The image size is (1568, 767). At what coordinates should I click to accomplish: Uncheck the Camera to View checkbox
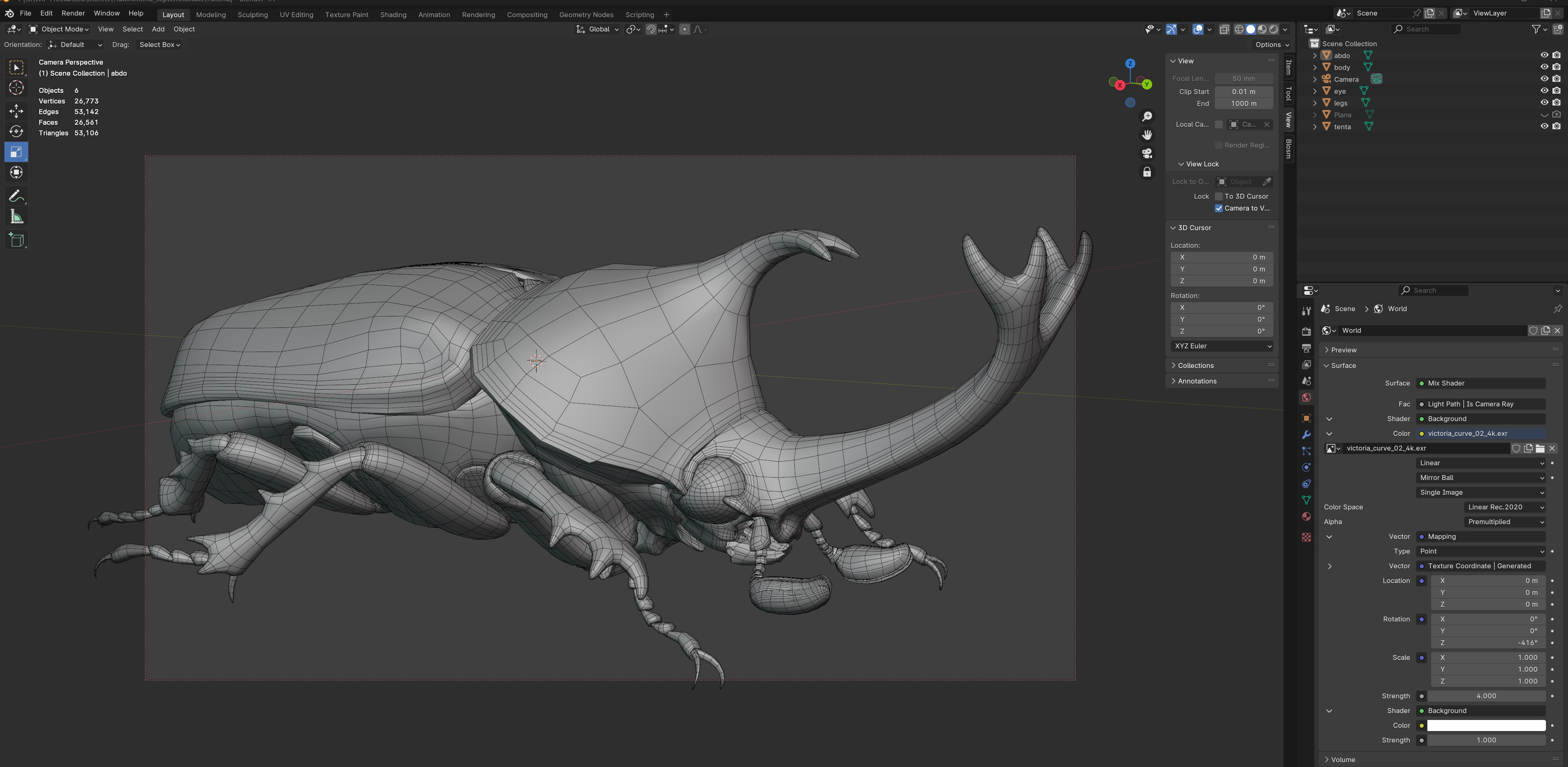1219,209
